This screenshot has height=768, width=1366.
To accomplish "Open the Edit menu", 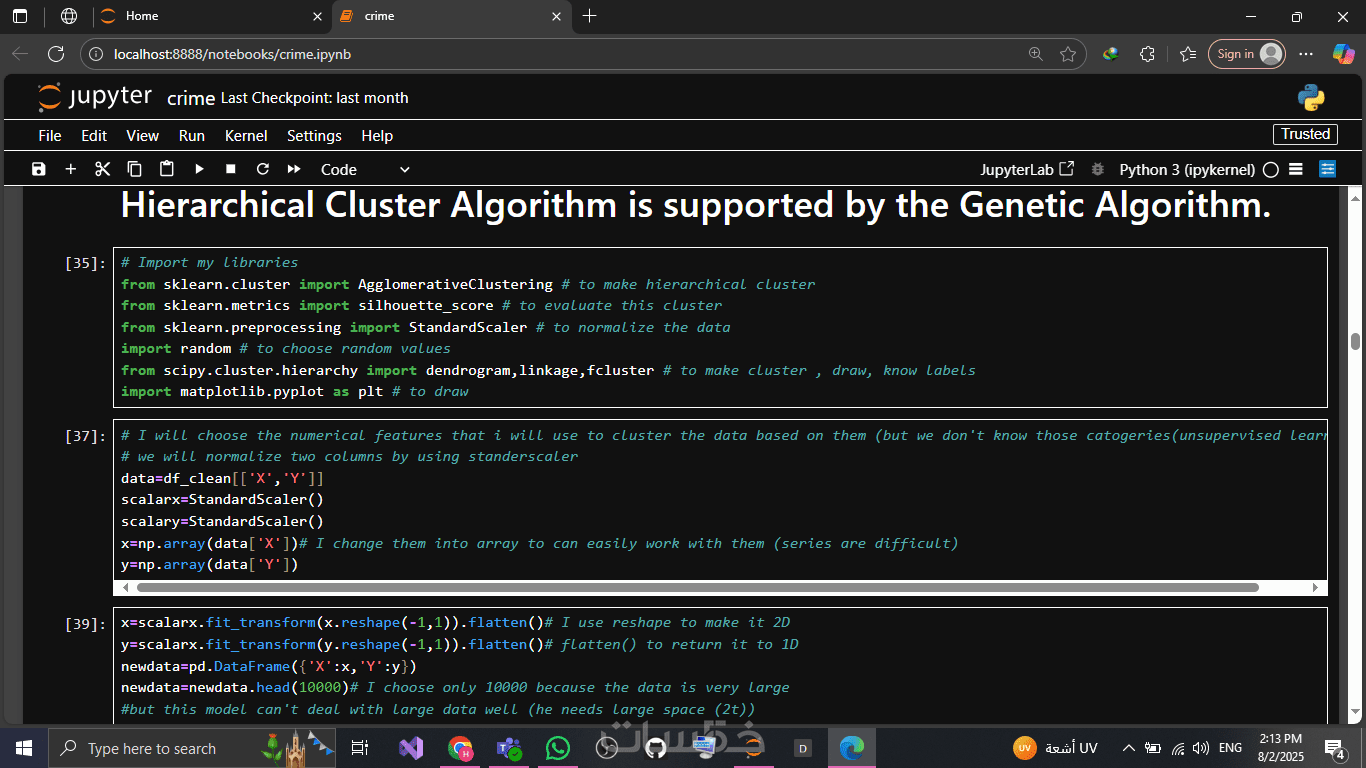I will click(94, 135).
